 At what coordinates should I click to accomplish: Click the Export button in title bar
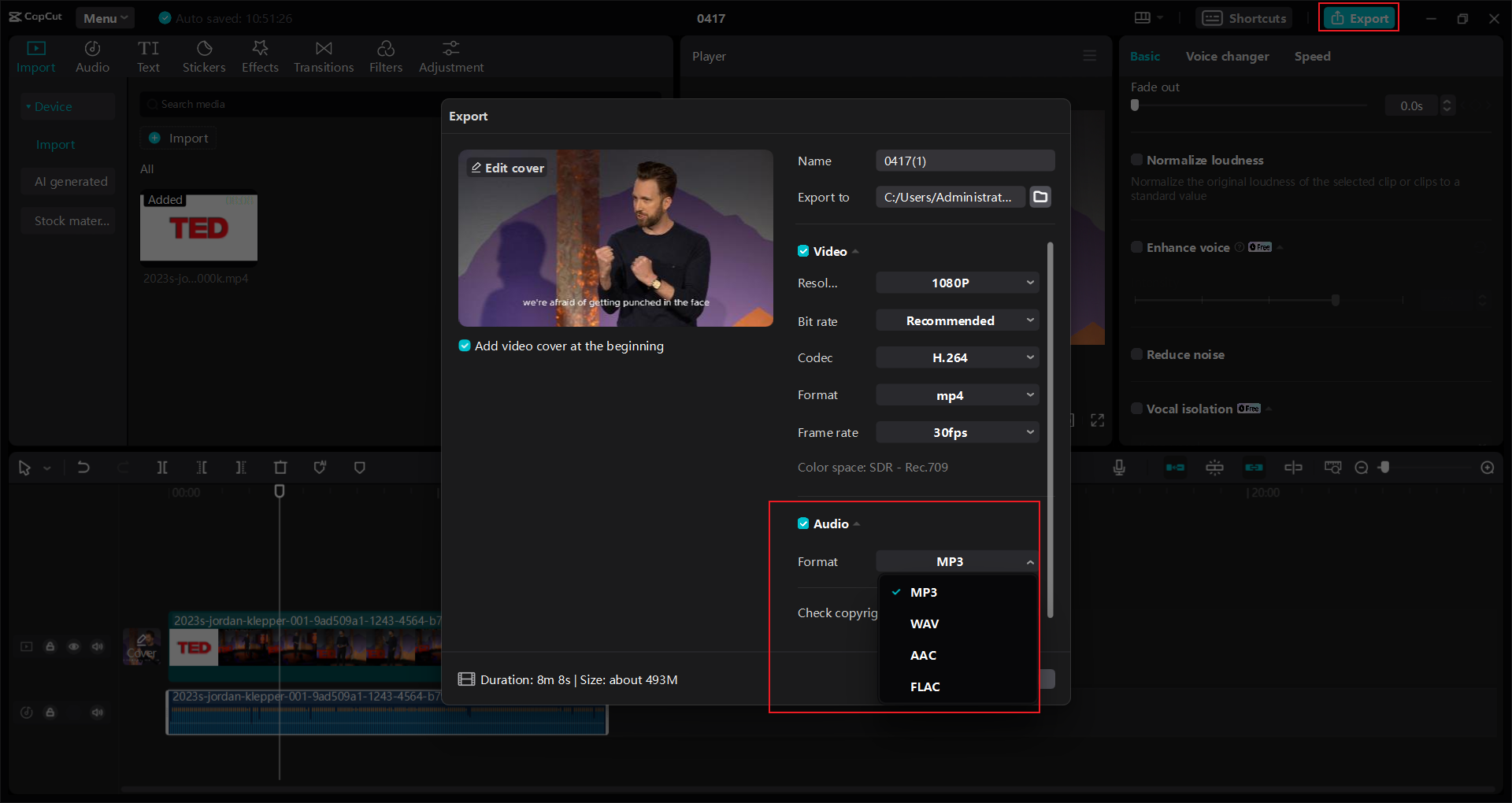pyautogui.click(x=1359, y=18)
